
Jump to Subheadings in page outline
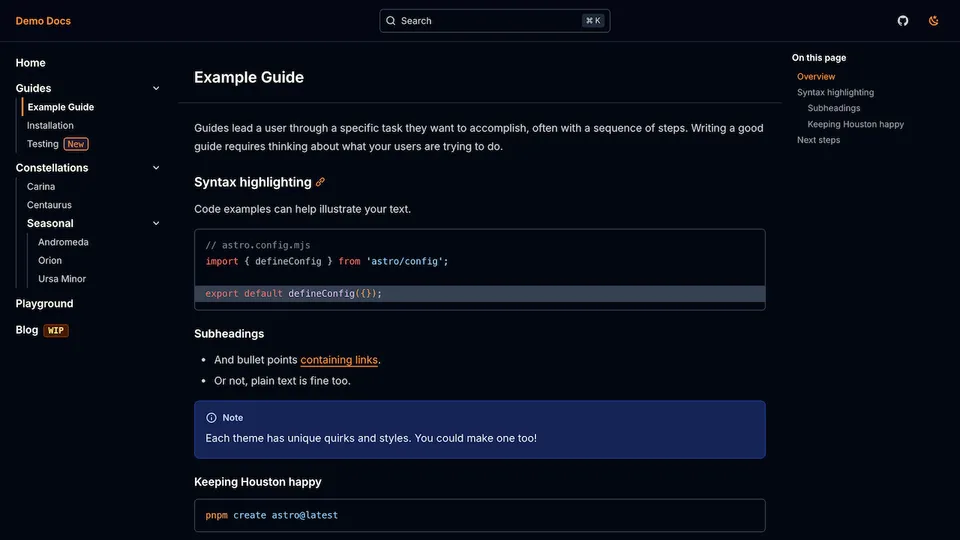coord(834,108)
